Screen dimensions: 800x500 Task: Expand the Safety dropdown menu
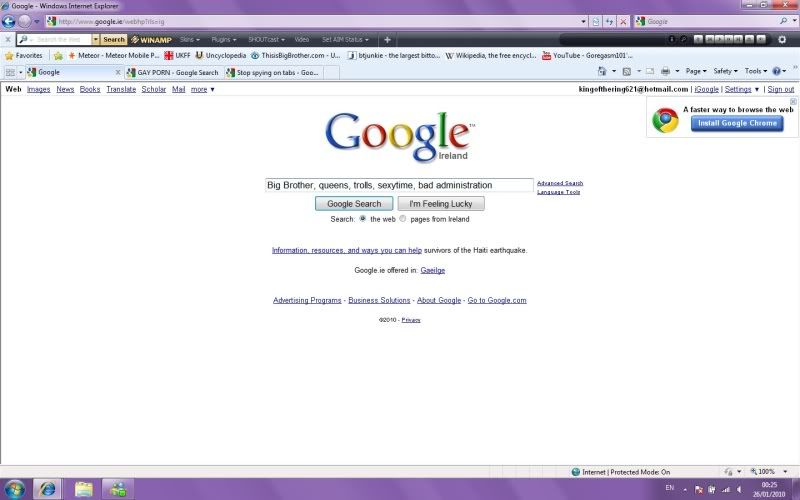[x=725, y=72]
